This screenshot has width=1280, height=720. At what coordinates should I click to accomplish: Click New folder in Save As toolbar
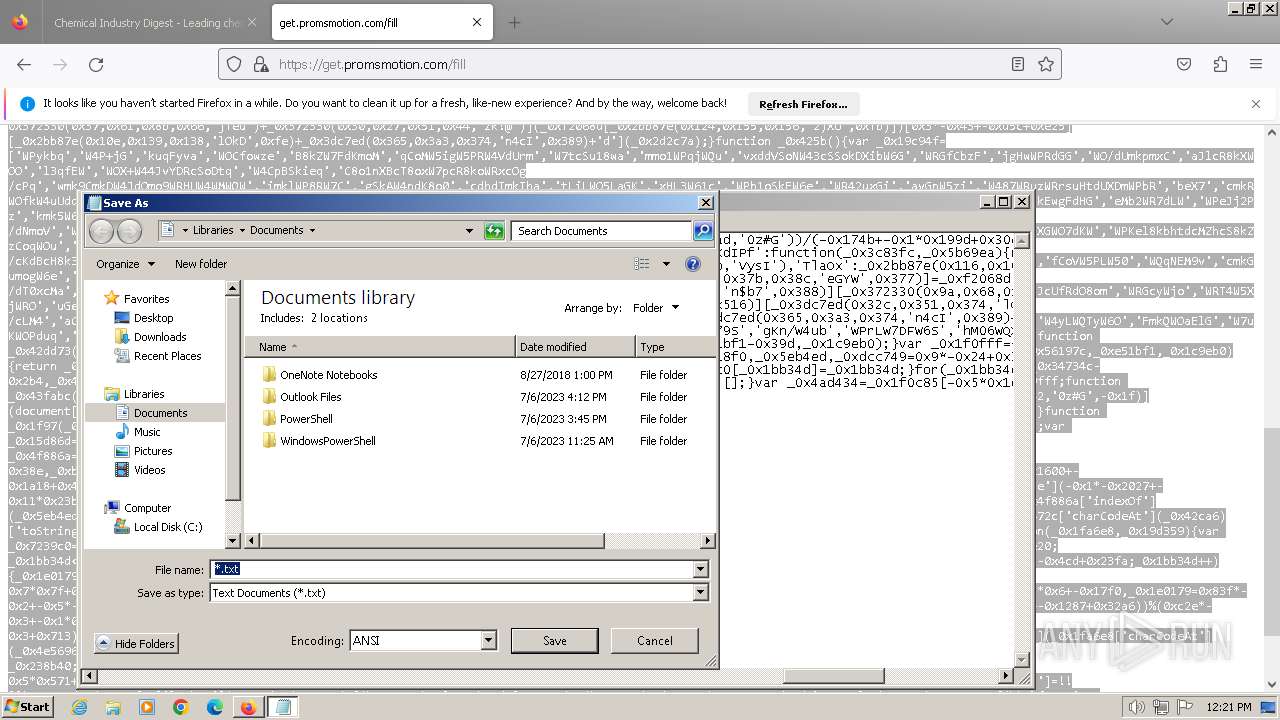click(x=201, y=264)
